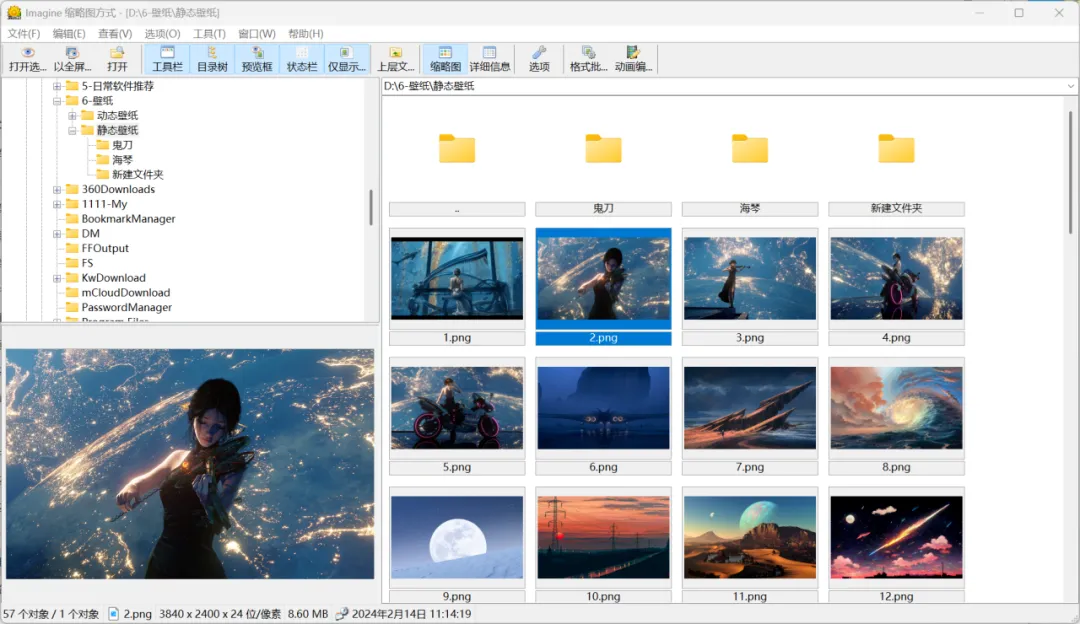Viewport: 1080px width, 624px height.
Task: Click the 打开选... toolbar icon
Action: coord(28,59)
